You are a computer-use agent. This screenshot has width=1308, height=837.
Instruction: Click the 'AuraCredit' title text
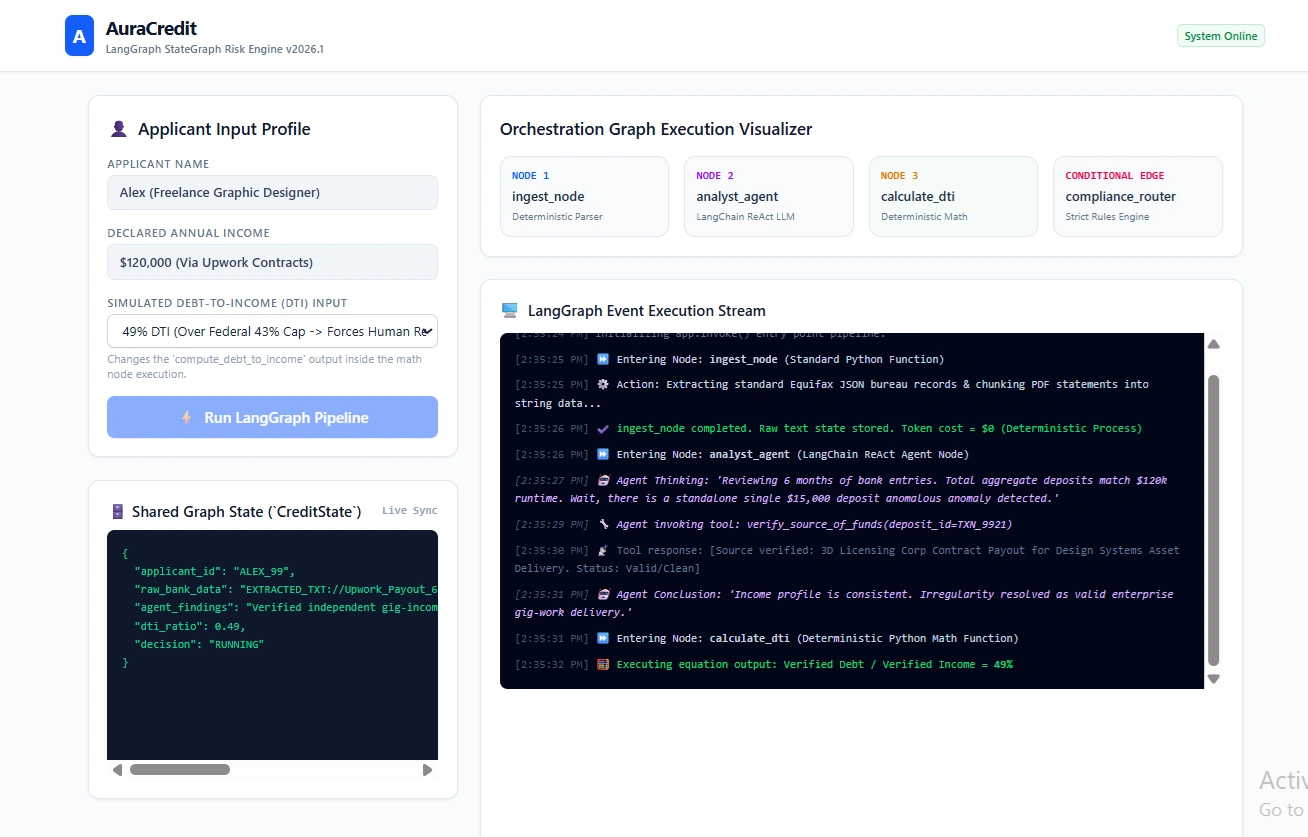click(151, 29)
